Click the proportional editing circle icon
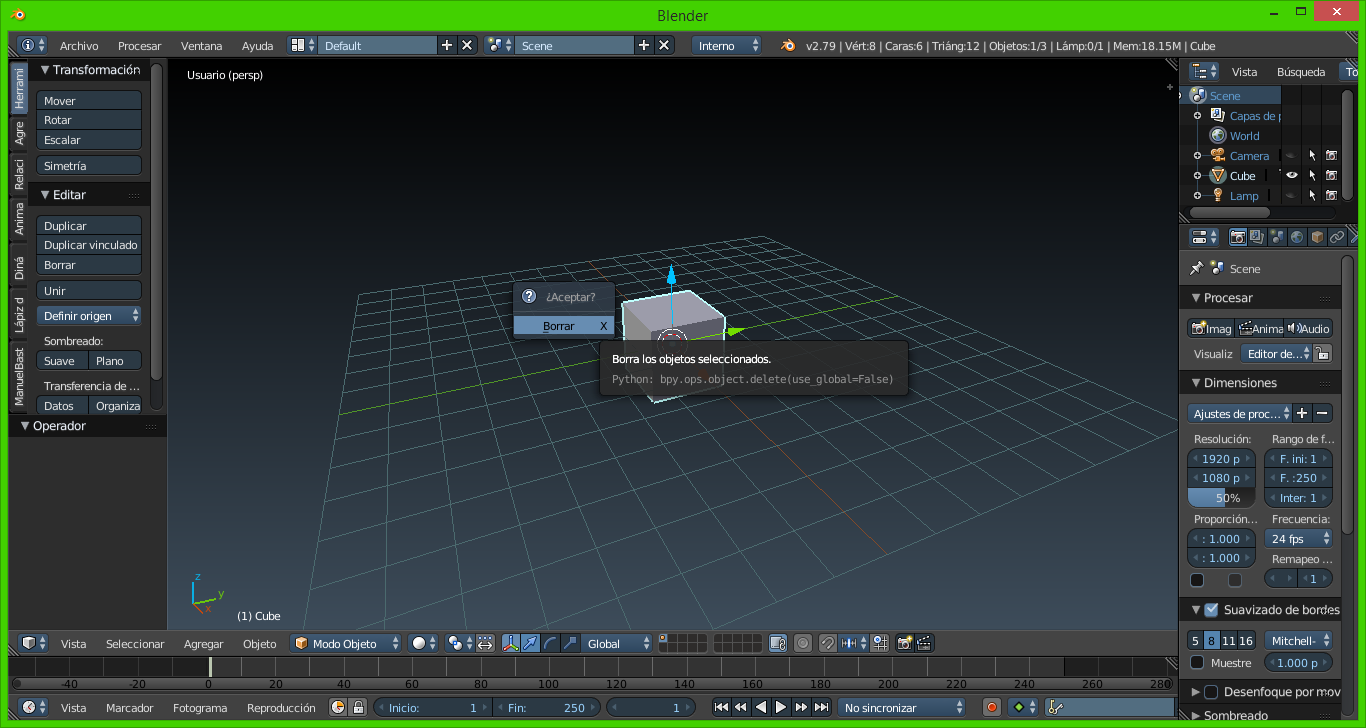The image size is (1366, 728). [803, 644]
